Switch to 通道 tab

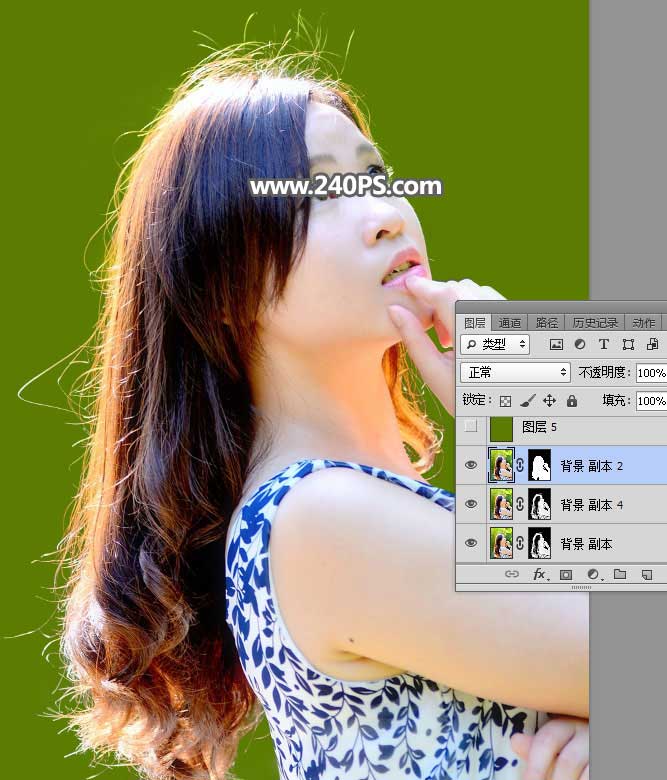coord(510,323)
